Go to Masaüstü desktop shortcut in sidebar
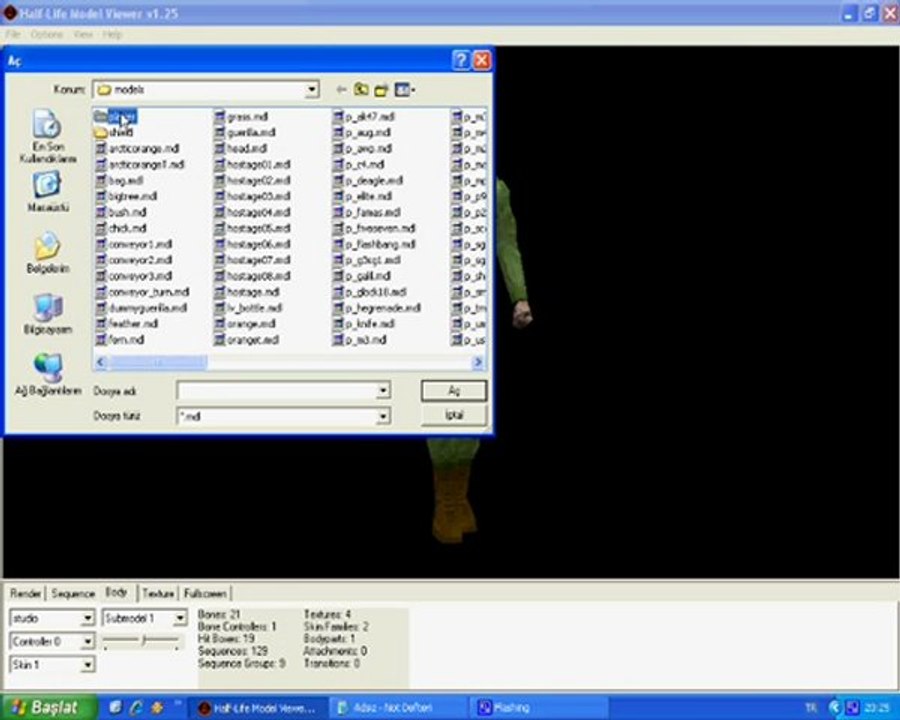The width and height of the screenshot is (900, 720). [47, 192]
